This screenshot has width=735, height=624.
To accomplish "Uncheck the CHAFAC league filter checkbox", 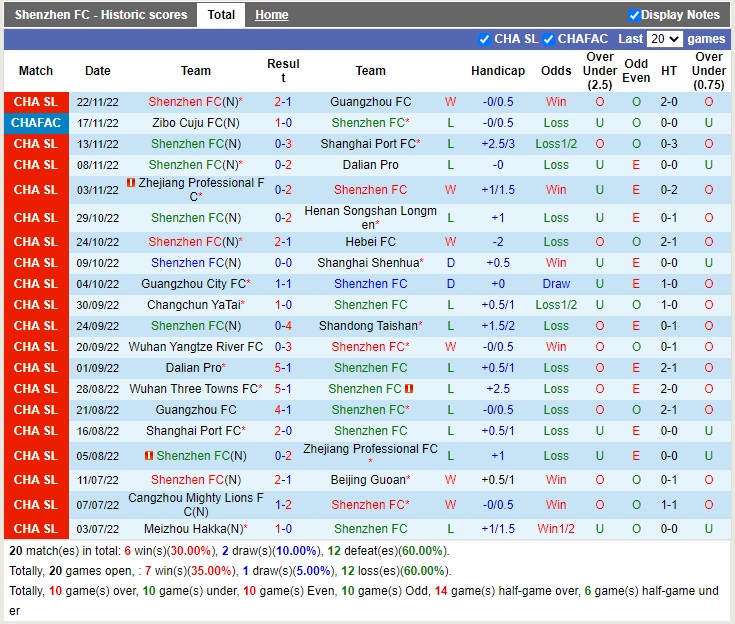I will point(548,39).
